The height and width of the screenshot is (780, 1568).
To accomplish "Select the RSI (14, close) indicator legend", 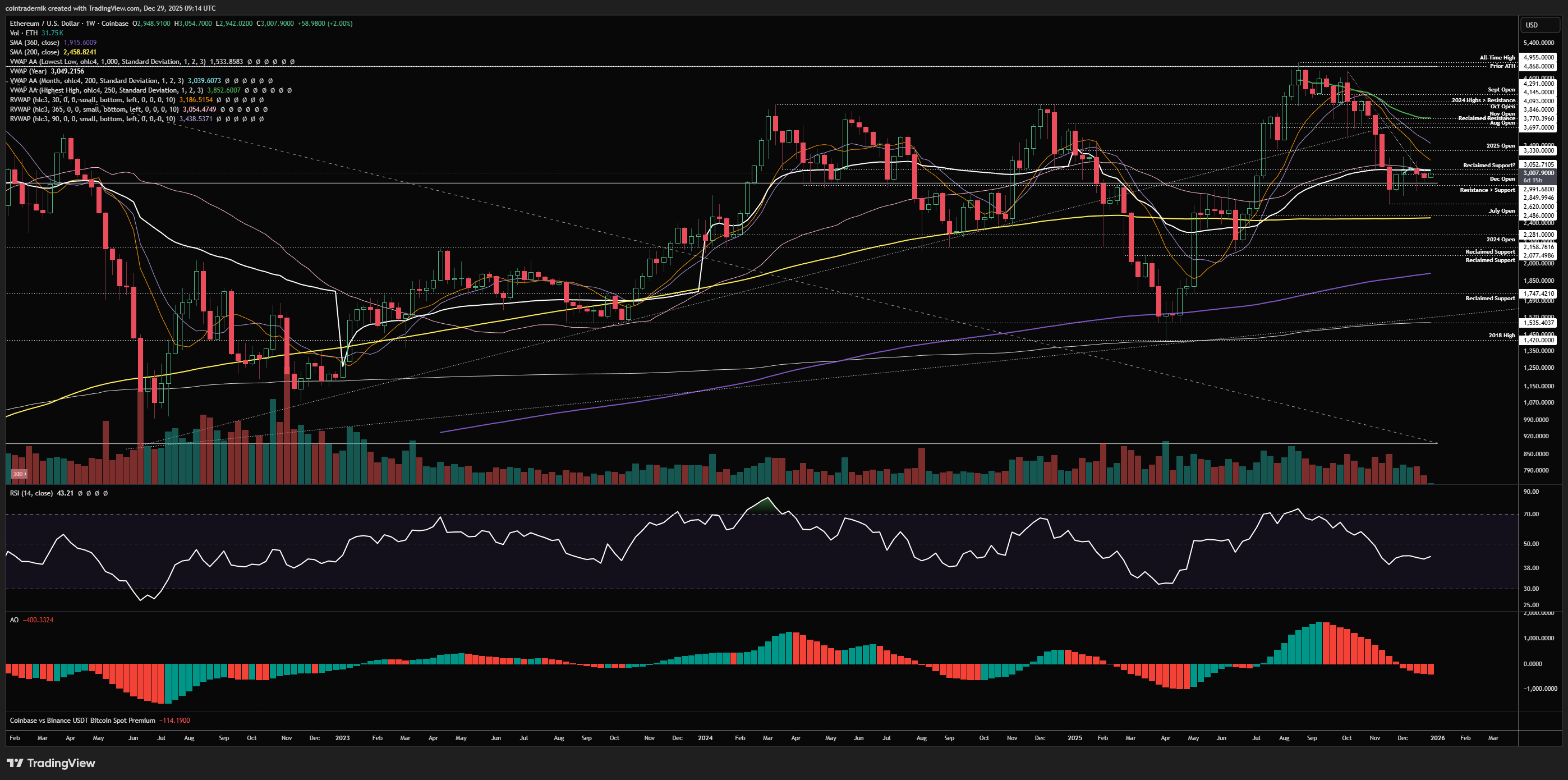I will pyautogui.click(x=31, y=493).
